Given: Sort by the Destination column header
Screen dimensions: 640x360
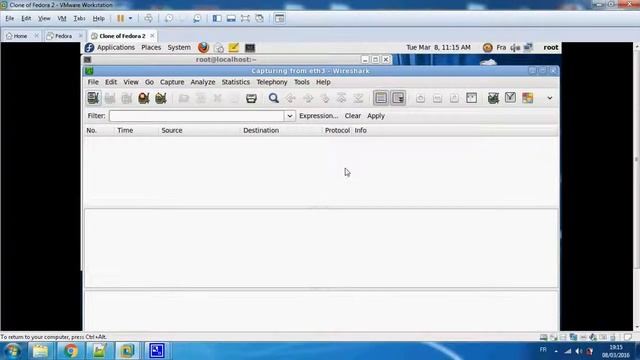Looking at the screenshot, I should pyautogui.click(x=281, y=131).
